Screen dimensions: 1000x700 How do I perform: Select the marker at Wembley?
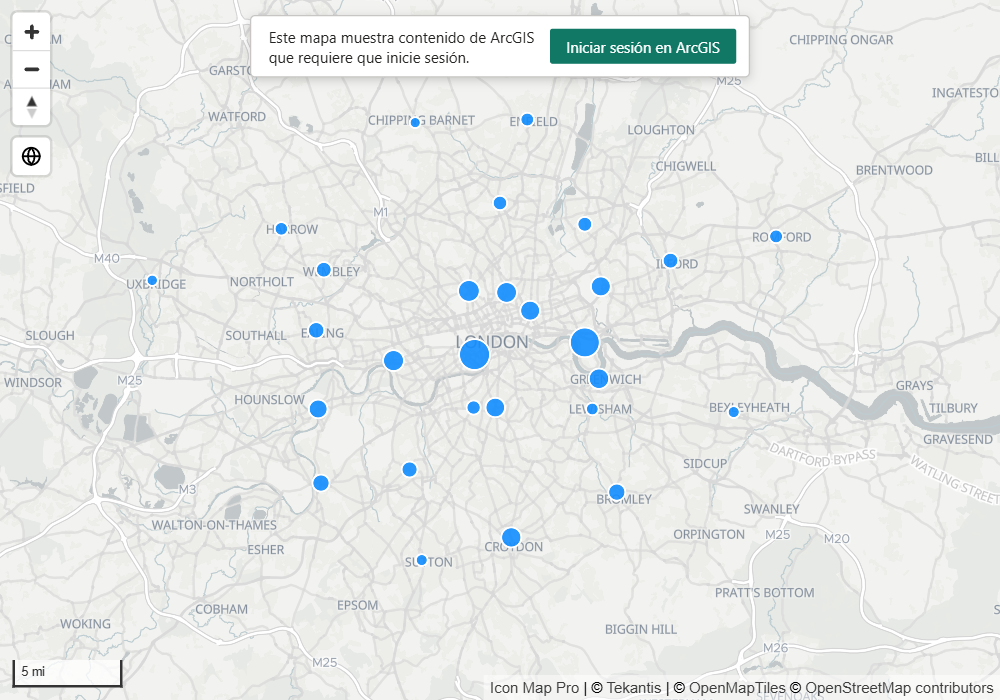pos(324,270)
